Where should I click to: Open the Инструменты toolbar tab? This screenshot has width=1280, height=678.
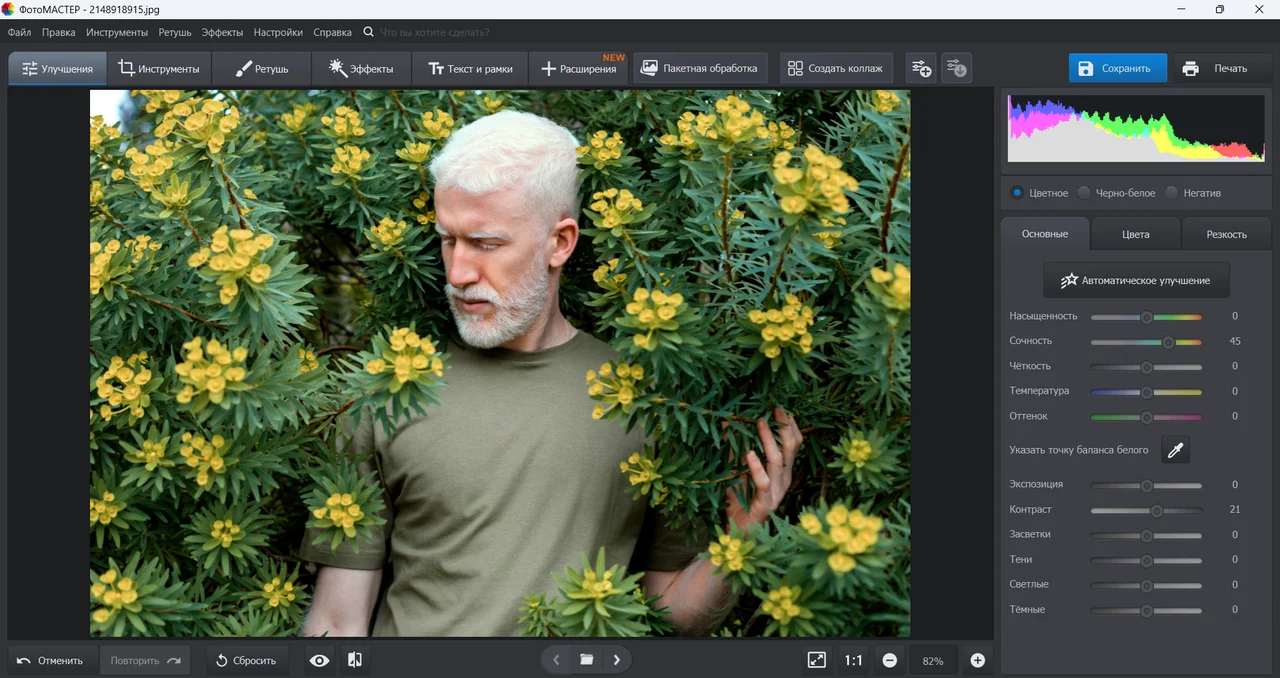(158, 68)
